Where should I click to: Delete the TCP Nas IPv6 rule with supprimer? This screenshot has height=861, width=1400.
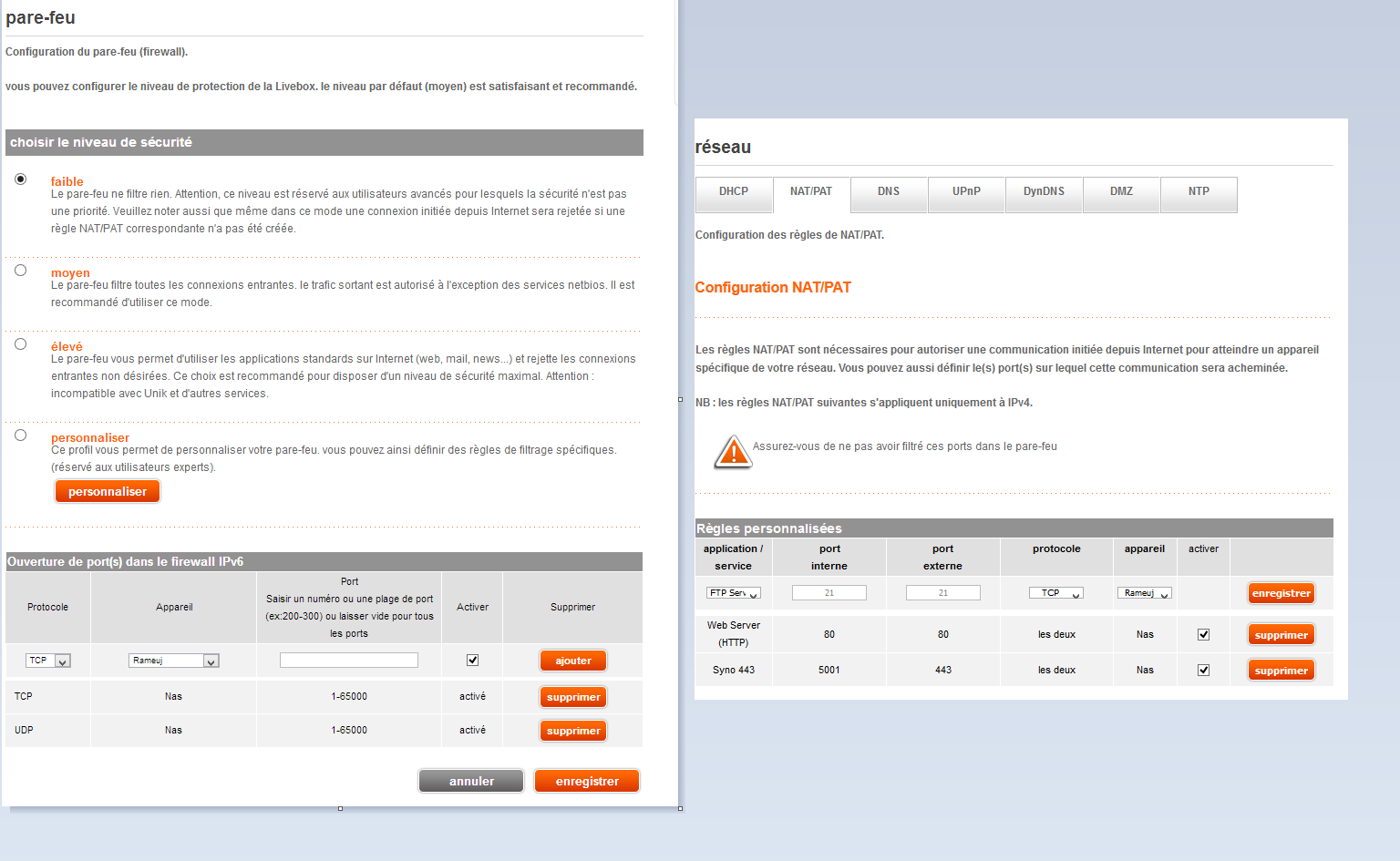pos(573,697)
